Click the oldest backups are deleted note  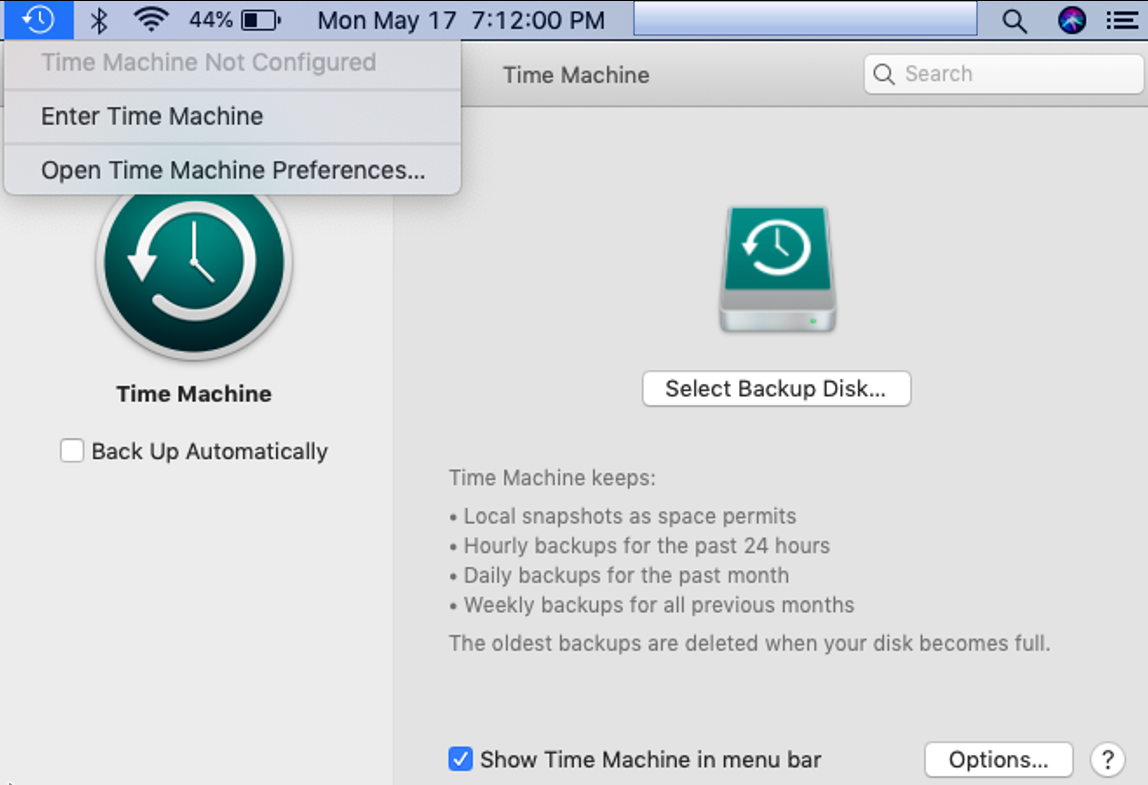(749, 643)
